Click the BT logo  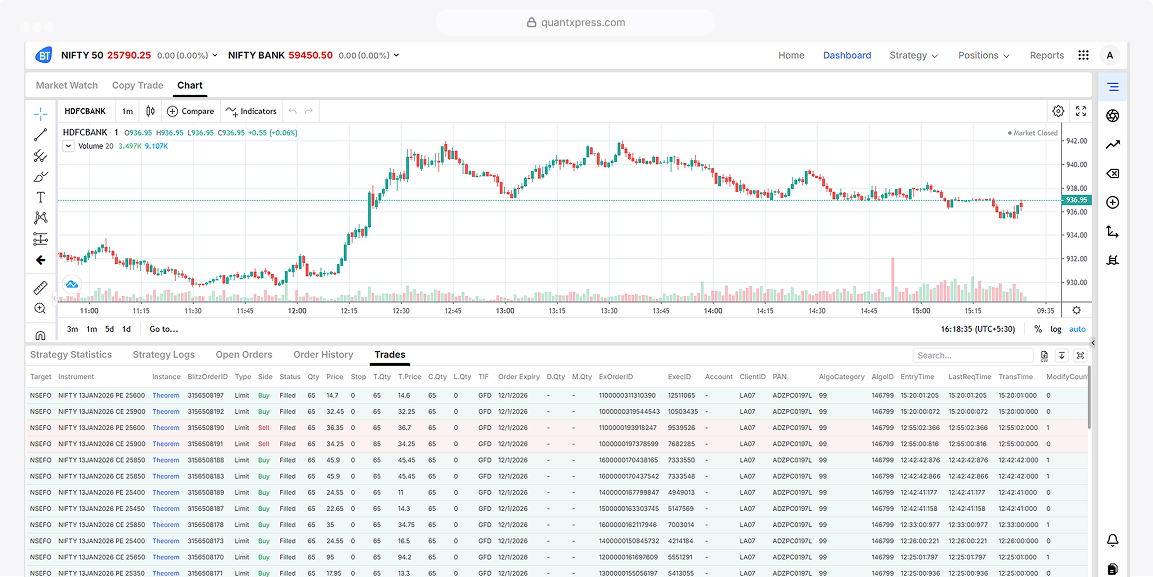(45, 55)
